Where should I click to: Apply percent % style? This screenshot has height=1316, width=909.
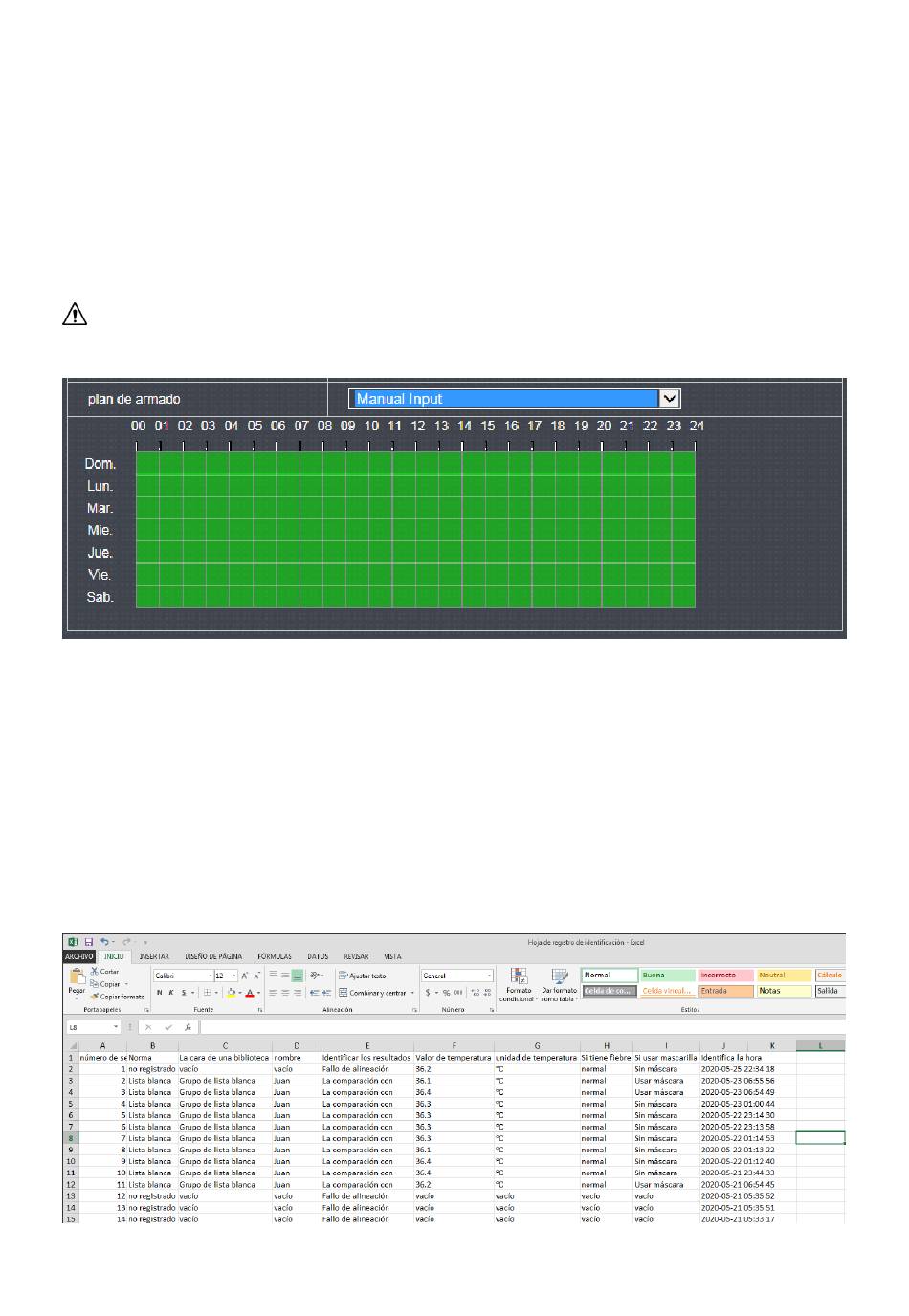pyautogui.click(x=446, y=993)
